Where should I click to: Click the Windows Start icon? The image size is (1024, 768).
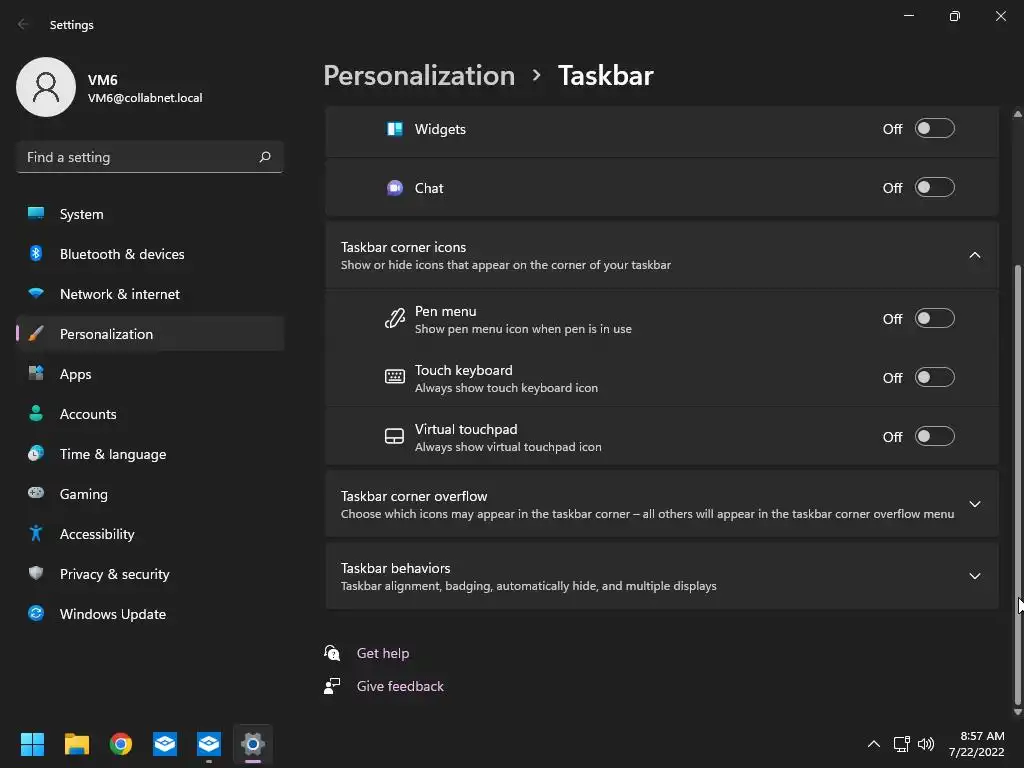pos(33,744)
